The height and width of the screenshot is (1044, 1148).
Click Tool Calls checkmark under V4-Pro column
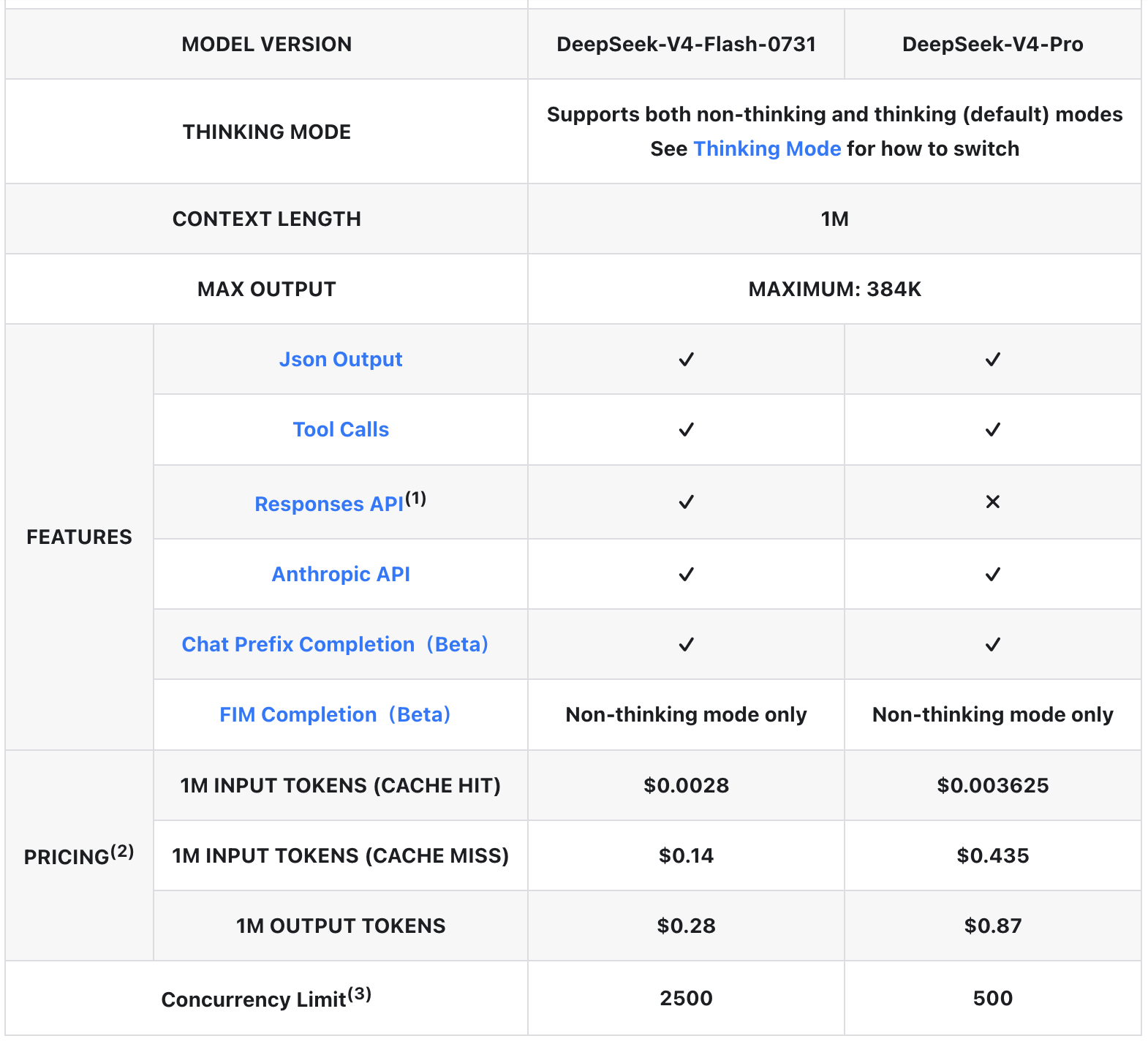click(992, 430)
